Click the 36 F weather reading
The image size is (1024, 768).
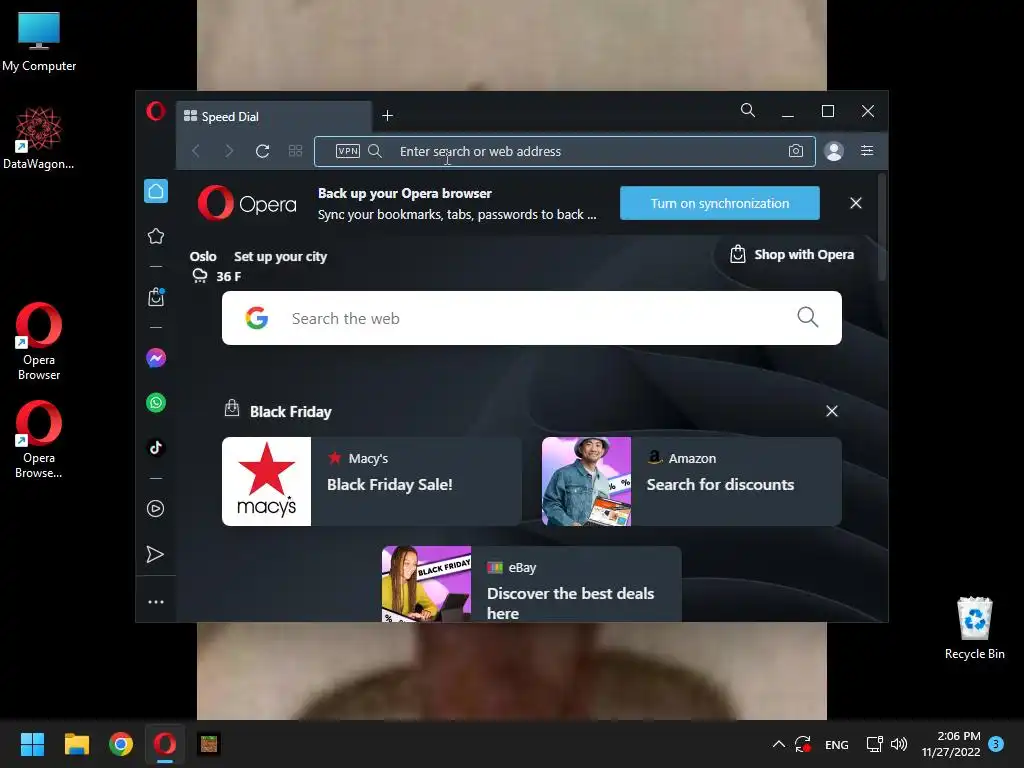229,276
